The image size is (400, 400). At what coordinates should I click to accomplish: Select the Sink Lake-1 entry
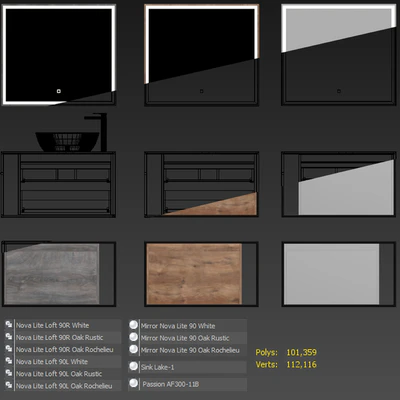[x=188, y=367]
